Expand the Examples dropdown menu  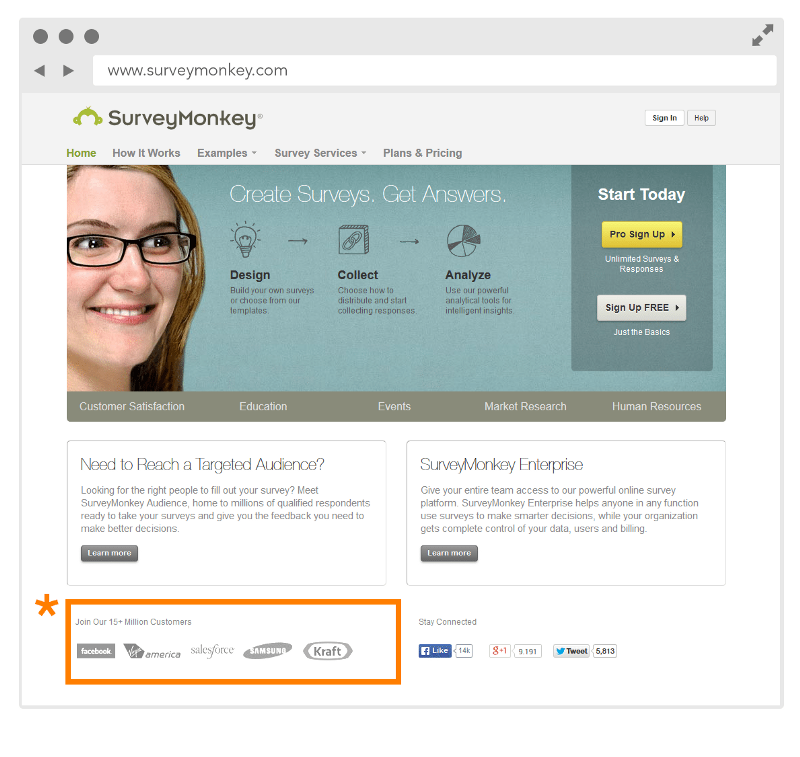[227, 153]
